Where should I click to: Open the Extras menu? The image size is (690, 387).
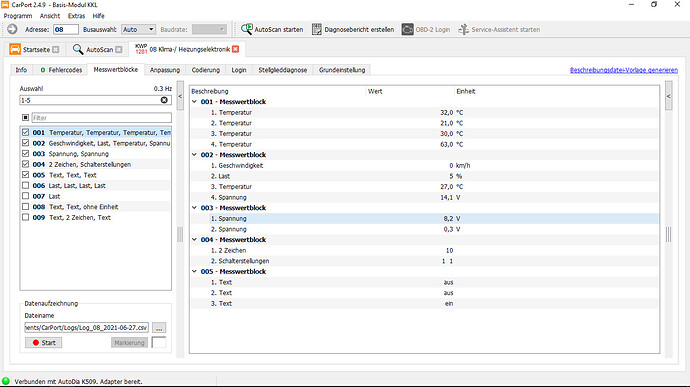pyautogui.click(x=77, y=16)
